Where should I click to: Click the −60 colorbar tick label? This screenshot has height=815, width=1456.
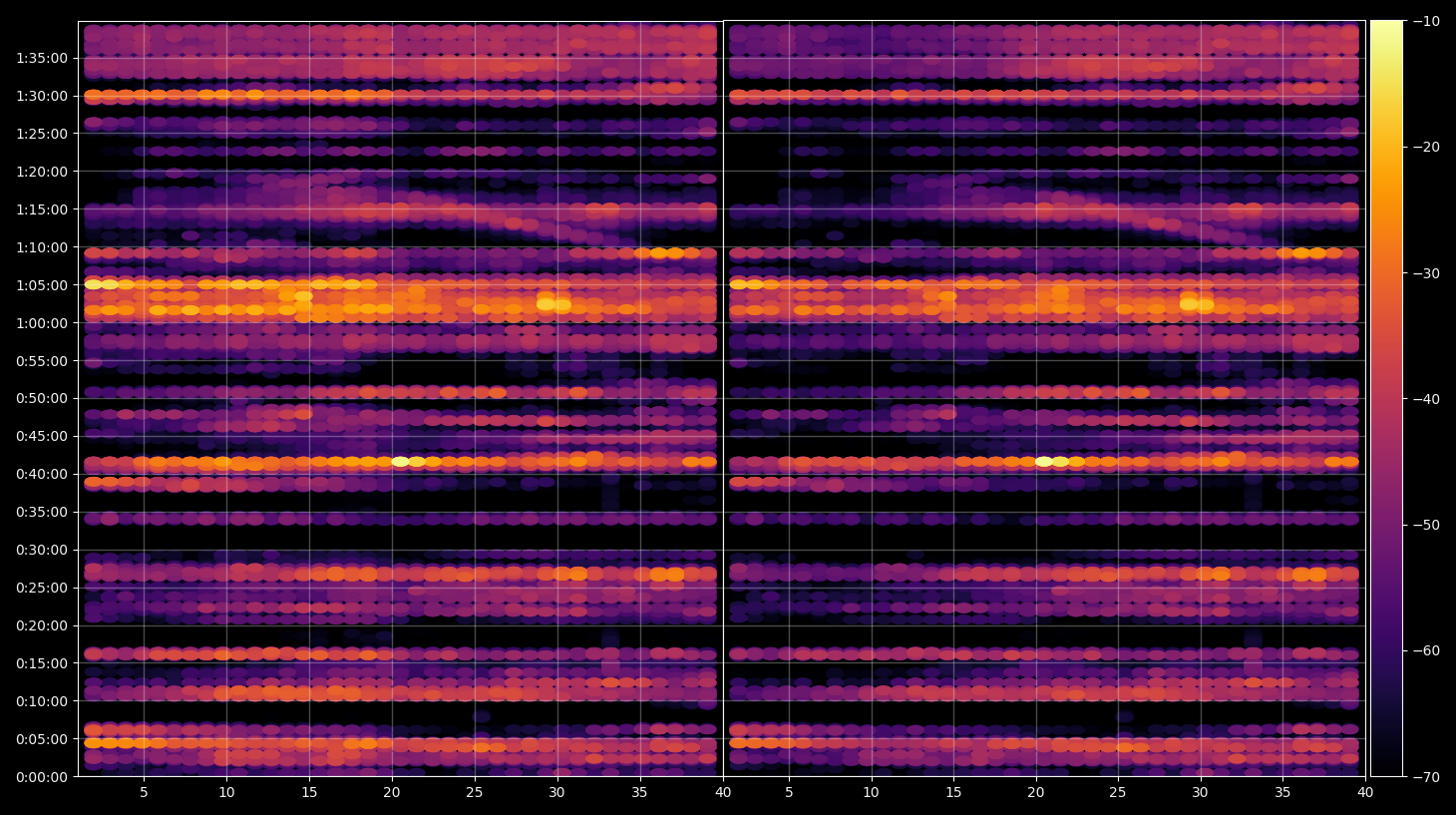1427,650
